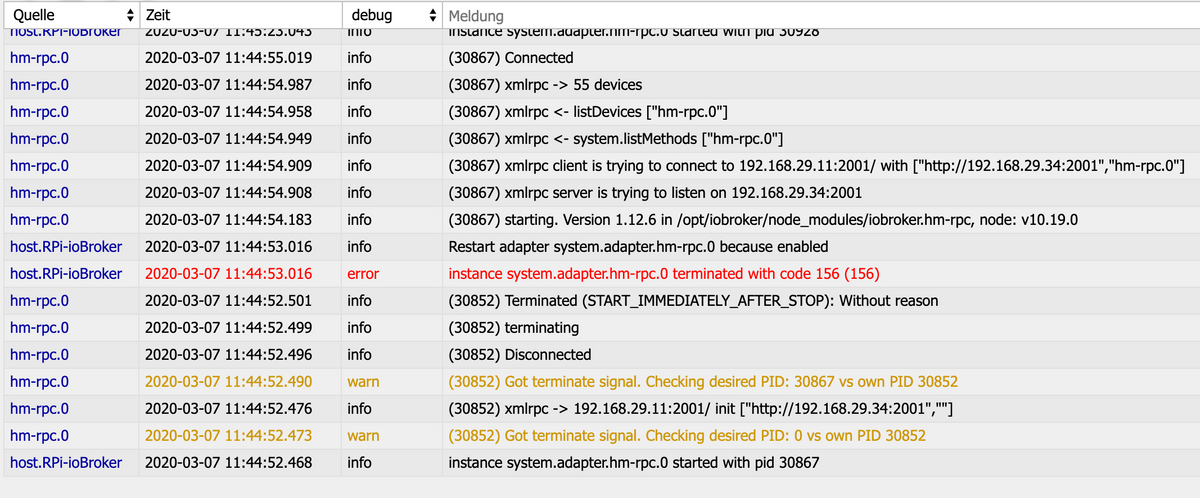Click hm-rpc.0 source in the Connected row
This screenshot has width=1200, height=498.
click(x=39, y=58)
